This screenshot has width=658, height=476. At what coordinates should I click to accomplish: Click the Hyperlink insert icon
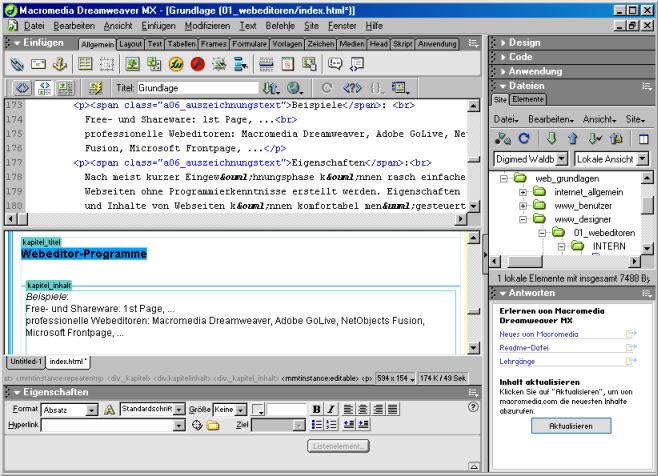17,64
